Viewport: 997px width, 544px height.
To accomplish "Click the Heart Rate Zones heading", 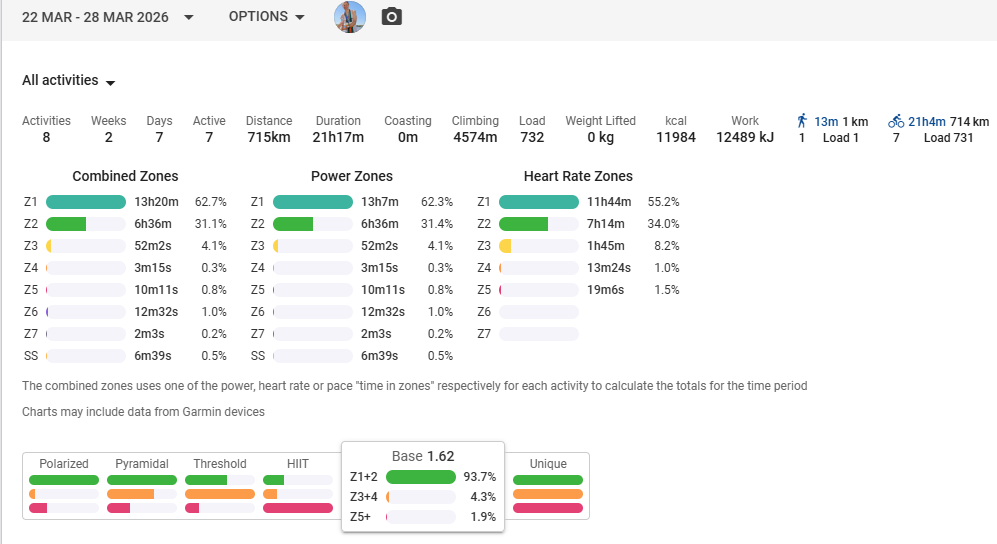I will point(578,177).
